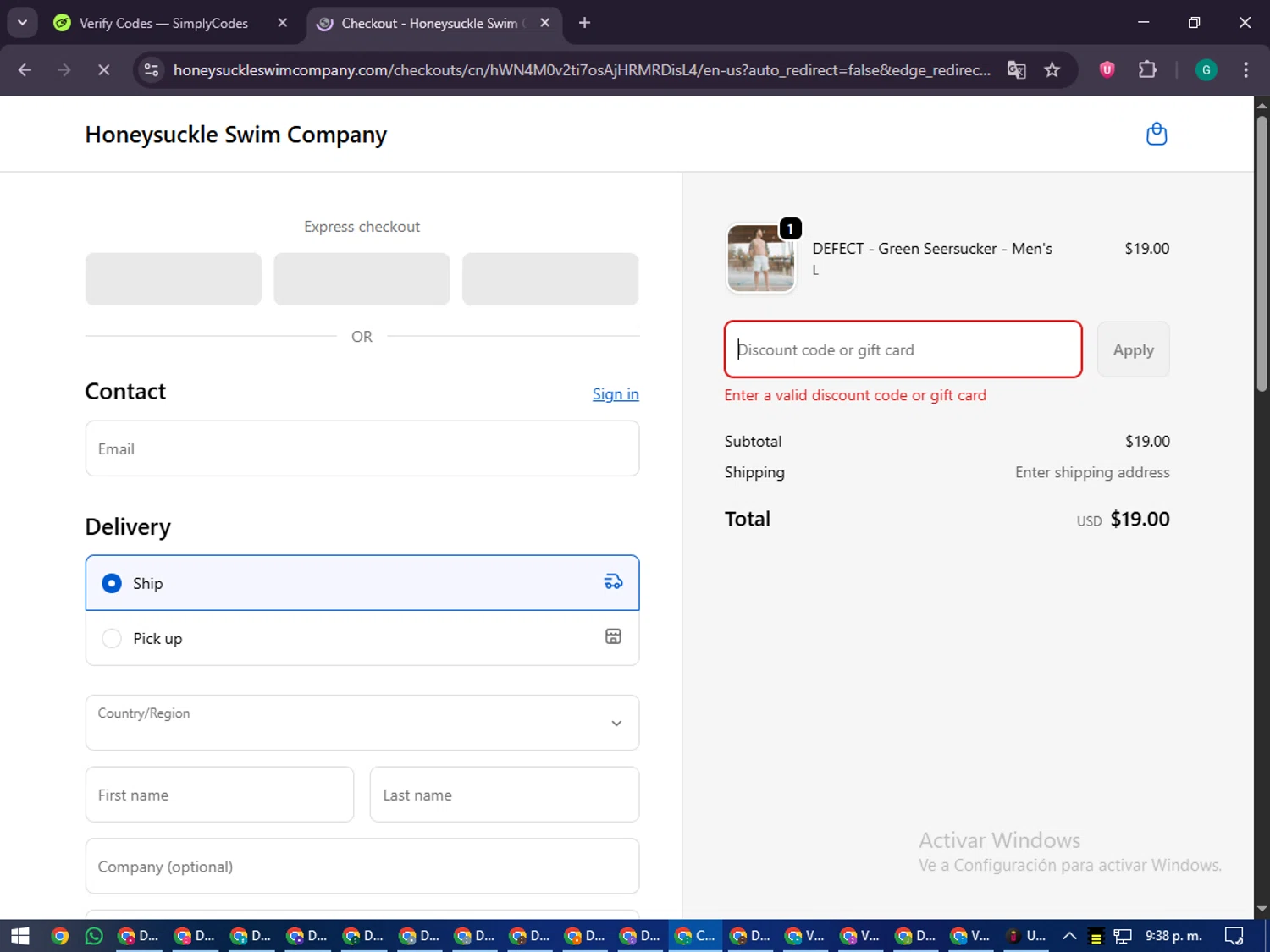Bookmark this page with the star icon
The image size is (1270, 952).
pos(1052,70)
